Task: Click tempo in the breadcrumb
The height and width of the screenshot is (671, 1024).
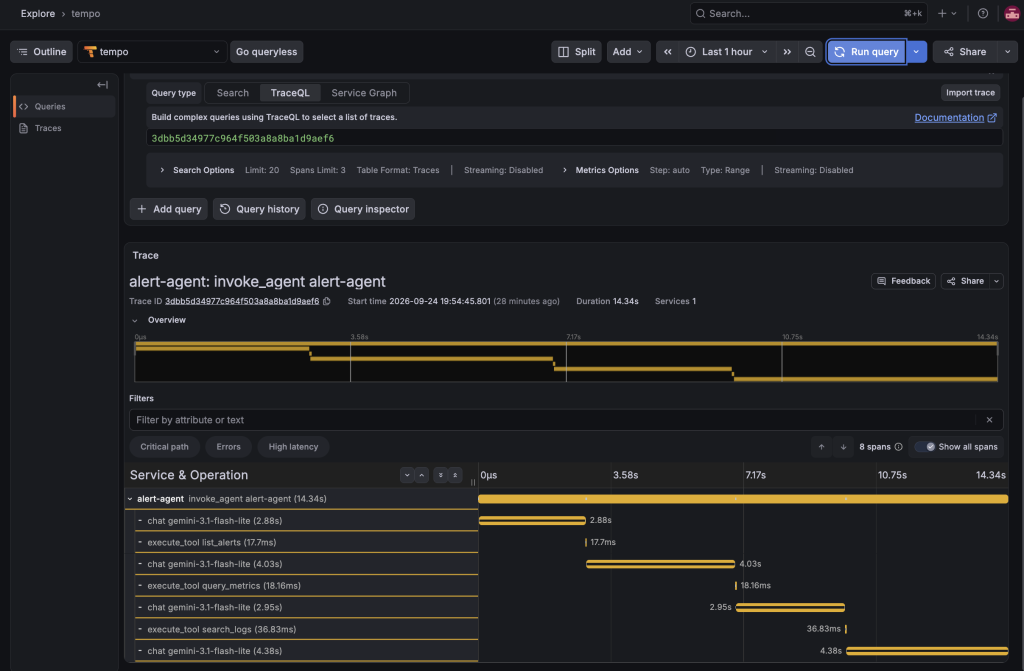Action: [x=86, y=14]
